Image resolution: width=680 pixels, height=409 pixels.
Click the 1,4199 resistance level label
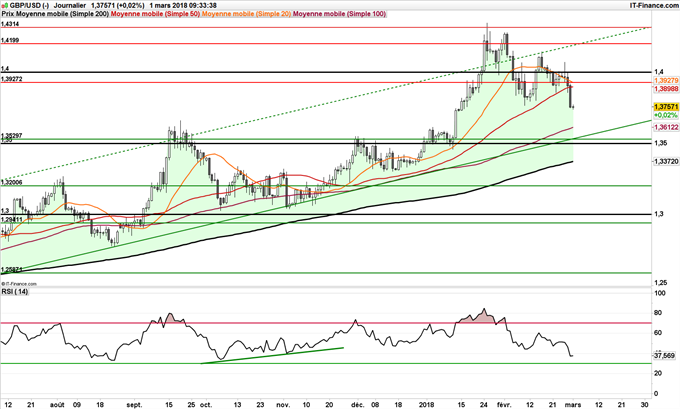point(10,40)
